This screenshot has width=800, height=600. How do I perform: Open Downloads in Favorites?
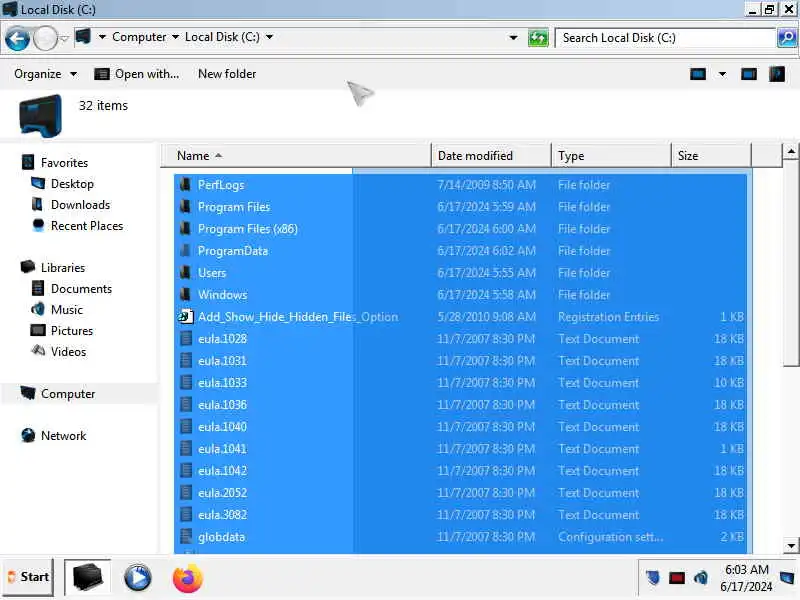tap(80, 205)
